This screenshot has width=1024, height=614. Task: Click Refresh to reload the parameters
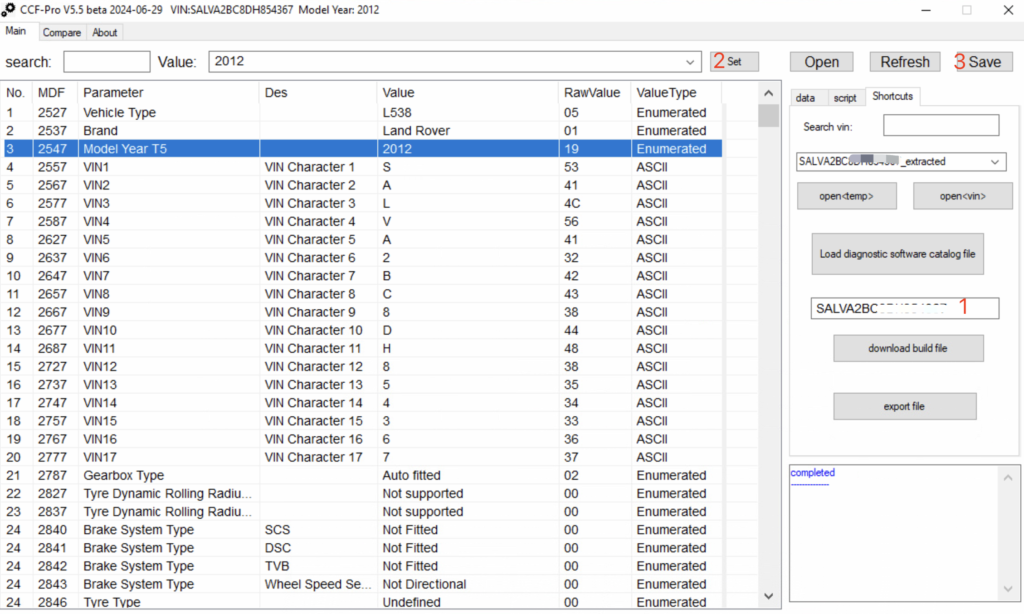pyautogui.click(x=904, y=61)
